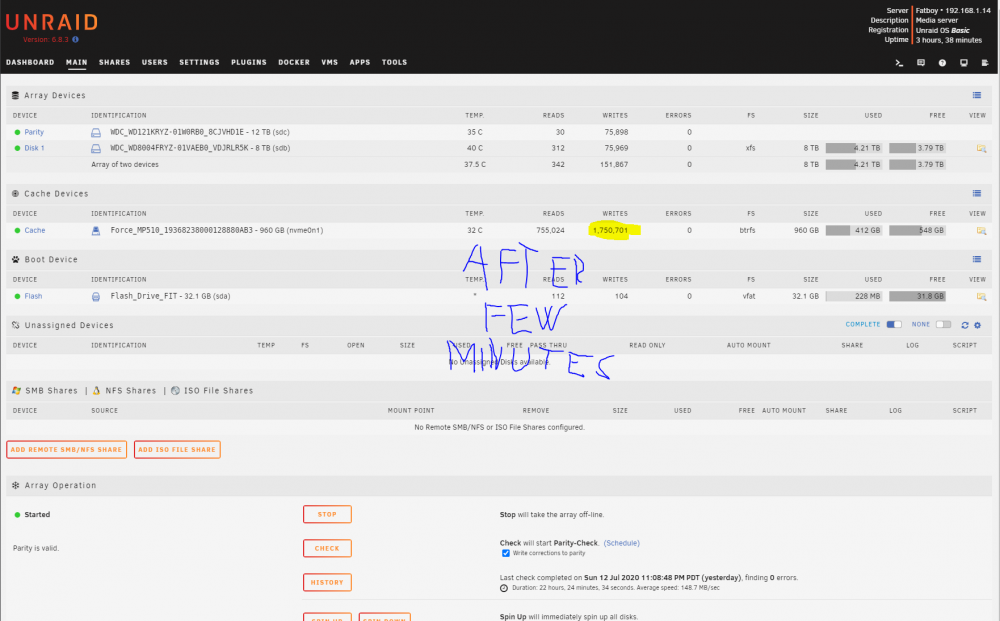Open the parity check Schedule link
1000x621 pixels.
[621, 543]
